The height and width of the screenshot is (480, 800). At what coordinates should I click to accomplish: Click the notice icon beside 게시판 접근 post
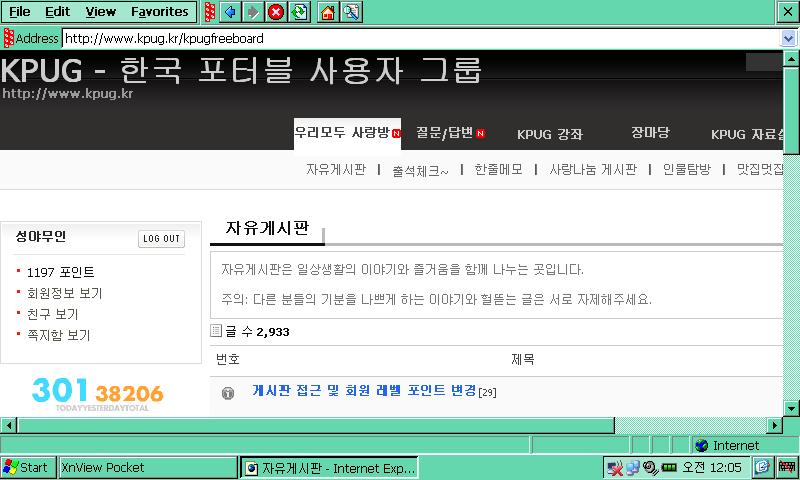coord(228,393)
